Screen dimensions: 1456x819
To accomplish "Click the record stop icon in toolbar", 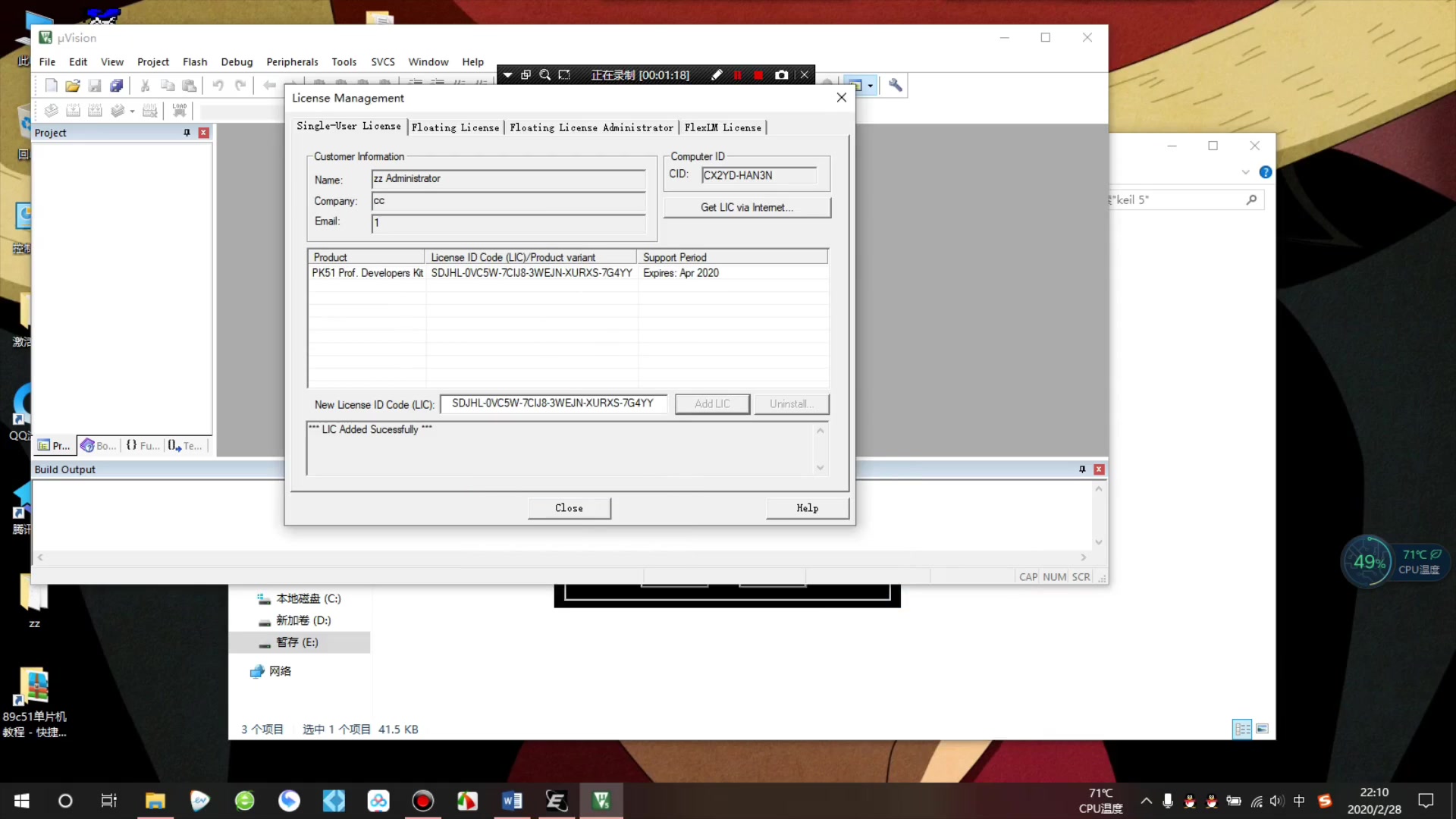I will tap(758, 74).
